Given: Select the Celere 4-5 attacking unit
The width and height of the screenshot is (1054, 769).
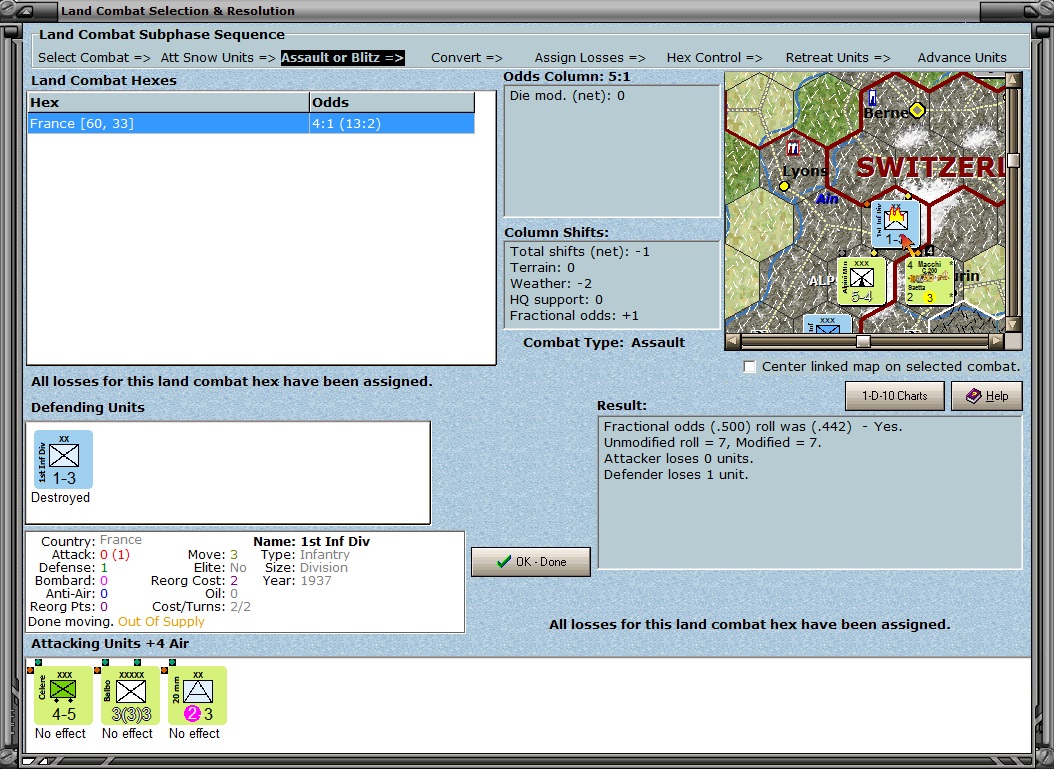Looking at the screenshot, I should point(63,696).
